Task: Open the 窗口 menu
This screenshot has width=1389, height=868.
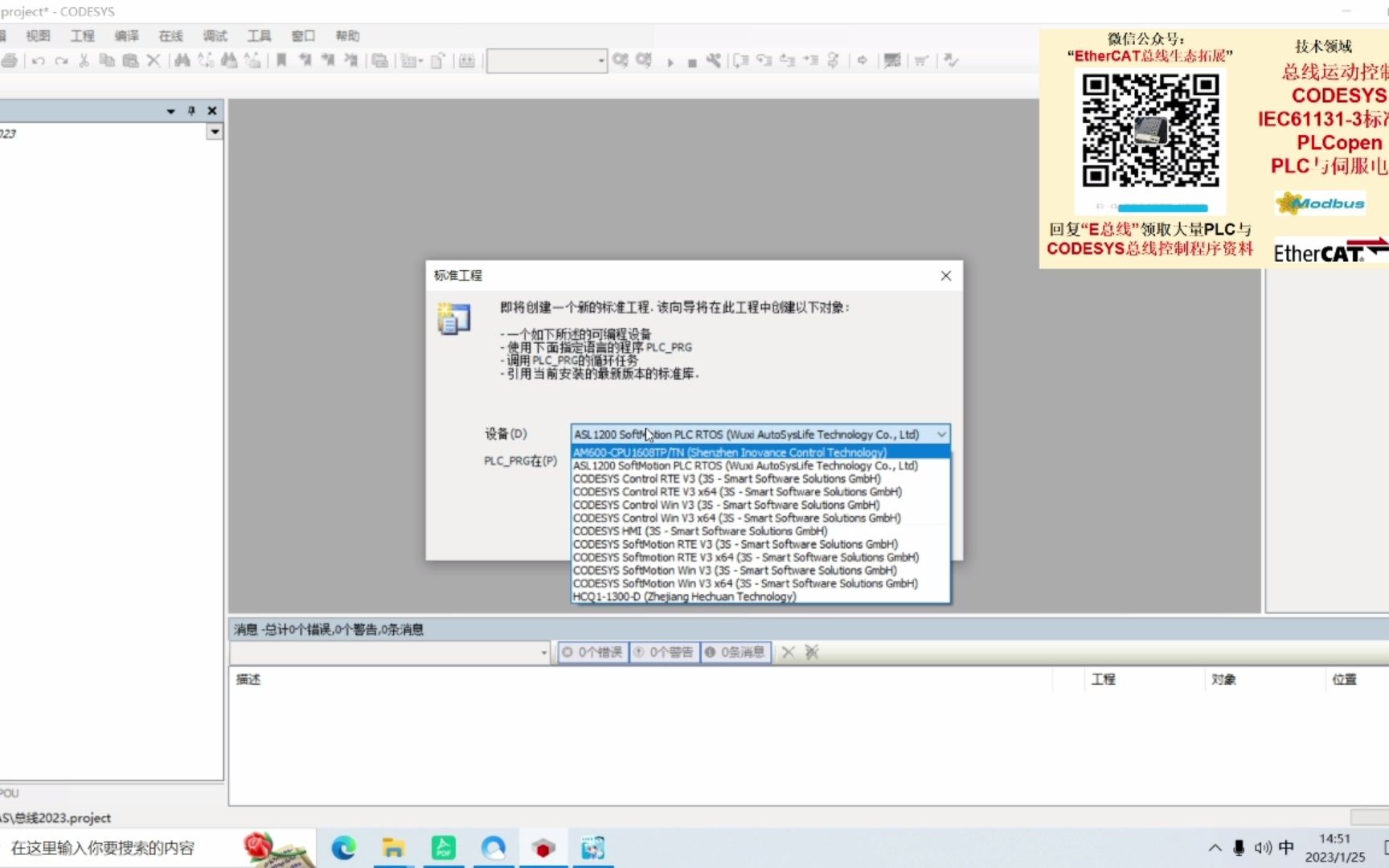Action: pos(303,35)
